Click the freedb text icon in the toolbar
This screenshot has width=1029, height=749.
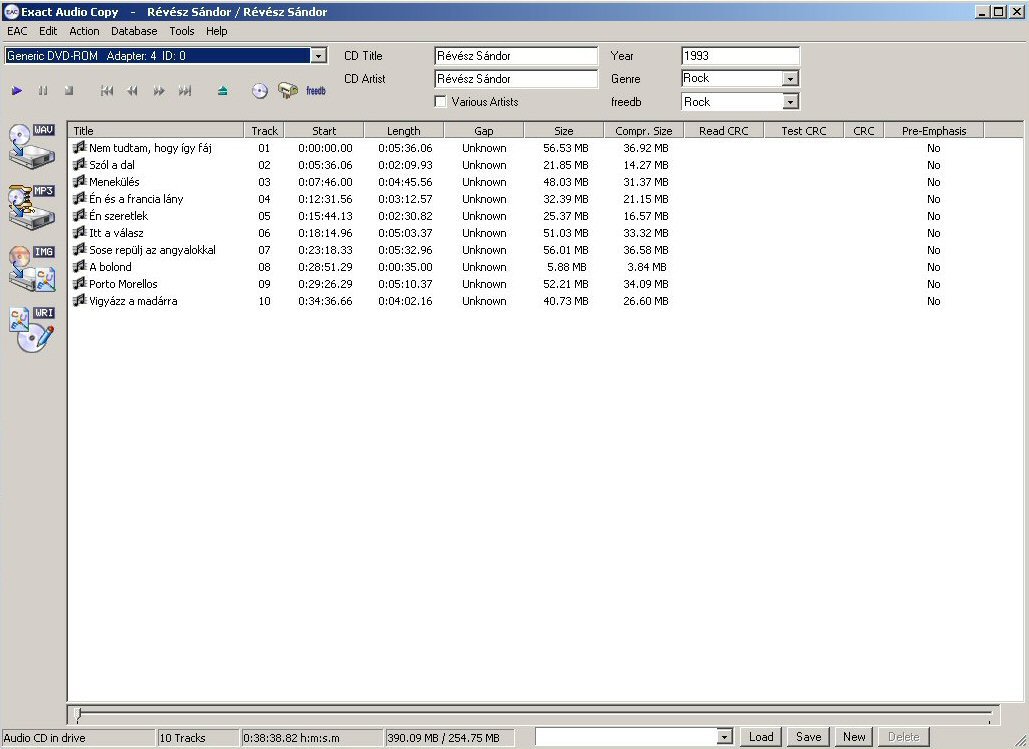[316, 91]
